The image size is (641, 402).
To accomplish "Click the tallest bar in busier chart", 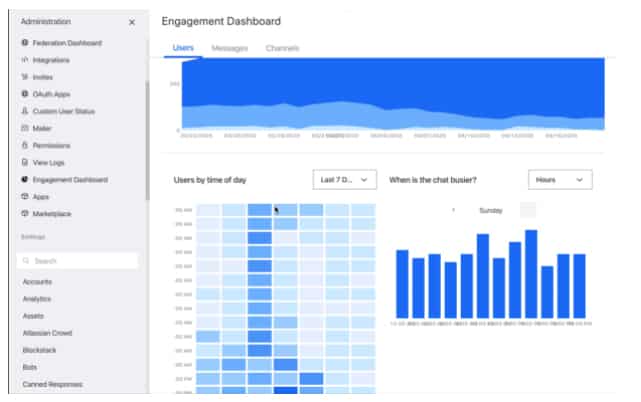I will (x=531, y=274).
